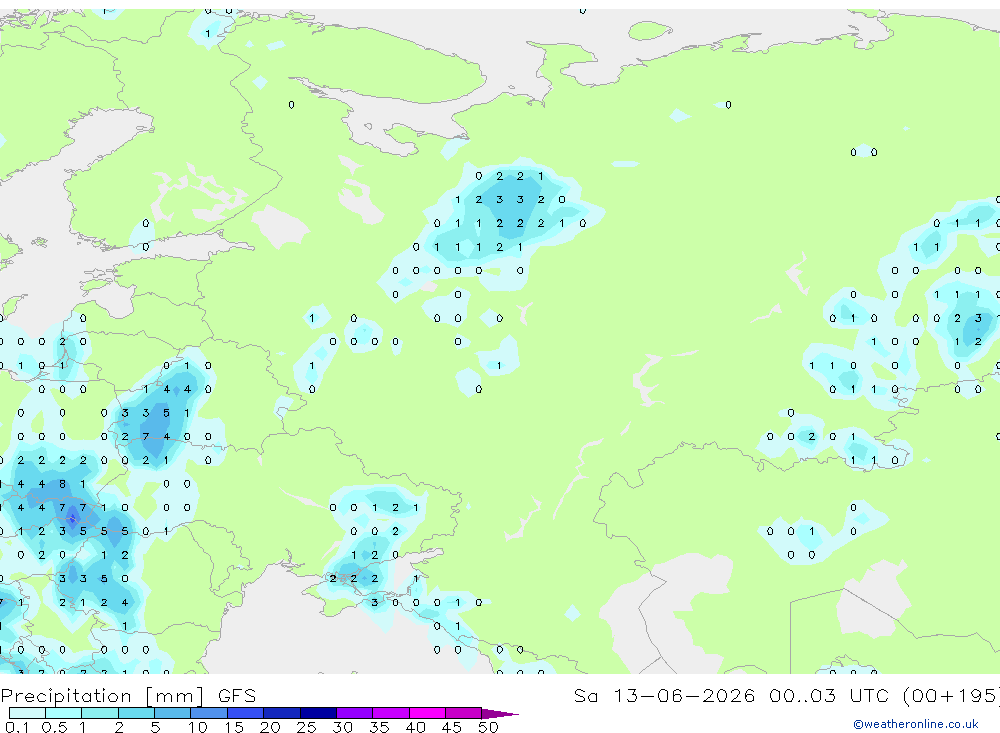Image resolution: width=1000 pixels, height=733 pixels.
Task: Click the legend scale label '35'
Action: point(379,727)
